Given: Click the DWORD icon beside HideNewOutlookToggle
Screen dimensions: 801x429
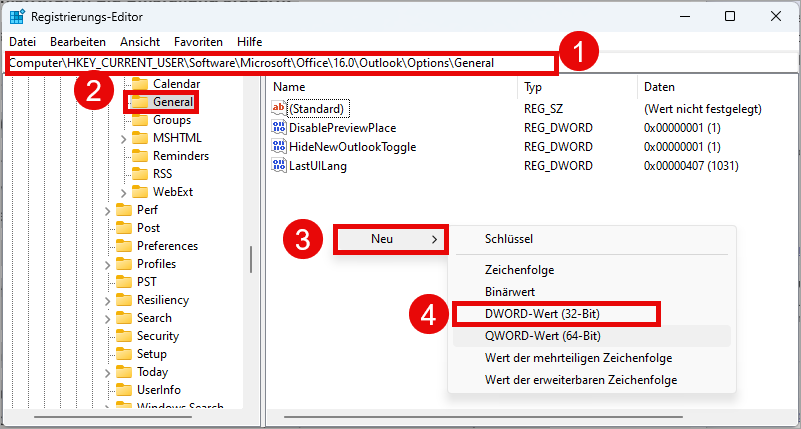Looking at the screenshot, I should [x=279, y=147].
